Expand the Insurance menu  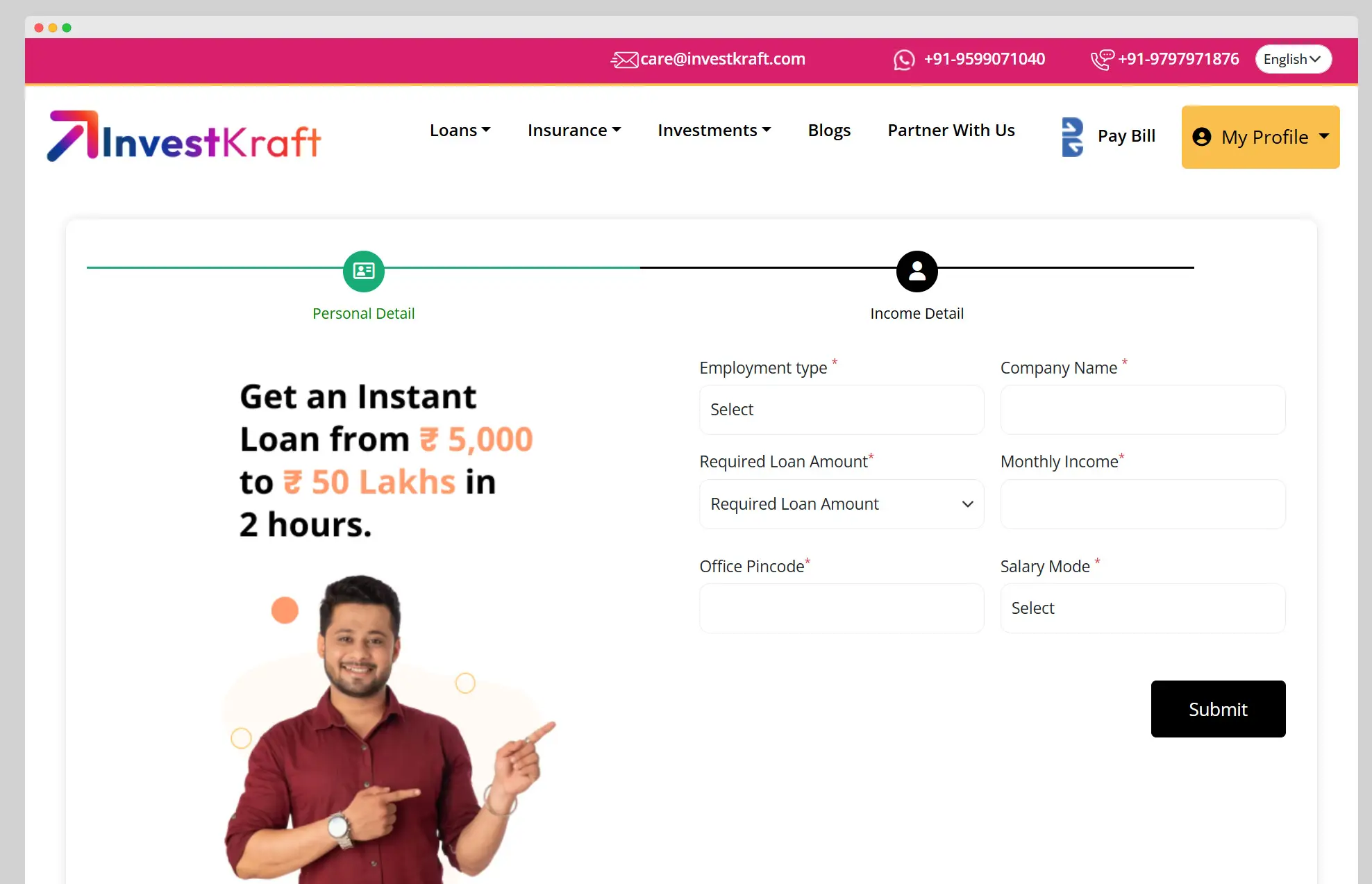574,131
